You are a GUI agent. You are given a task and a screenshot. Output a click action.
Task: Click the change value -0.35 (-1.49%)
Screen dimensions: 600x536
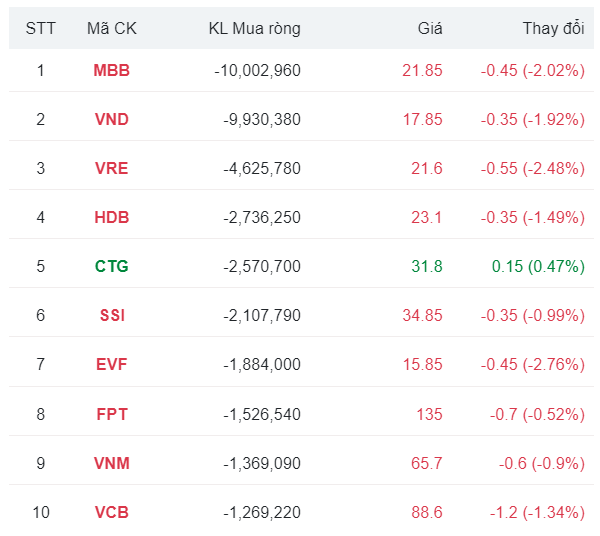click(533, 218)
